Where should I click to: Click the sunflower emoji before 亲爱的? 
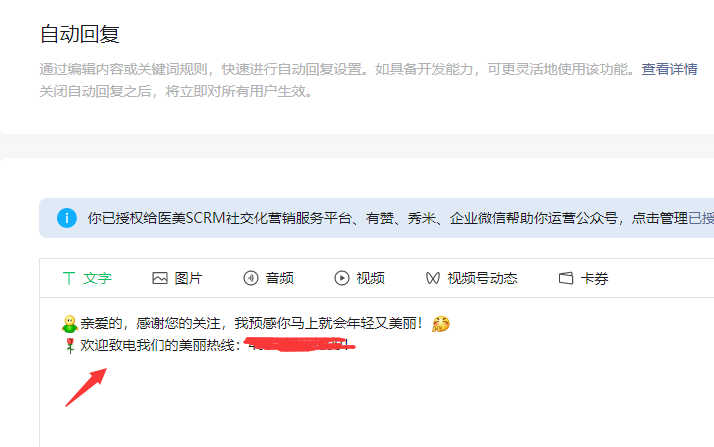(70, 324)
